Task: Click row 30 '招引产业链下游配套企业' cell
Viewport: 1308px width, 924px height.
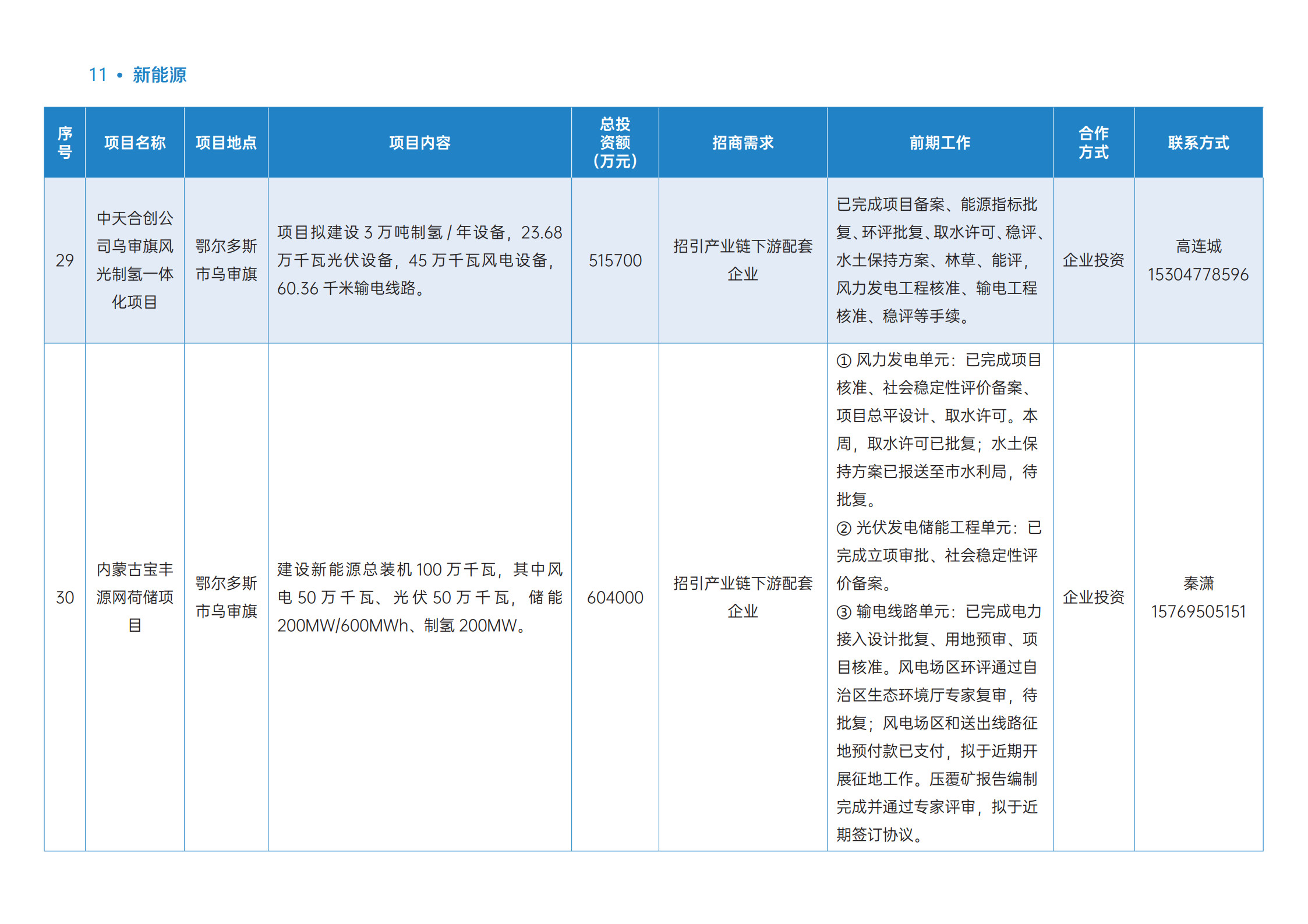Action: [x=743, y=597]
